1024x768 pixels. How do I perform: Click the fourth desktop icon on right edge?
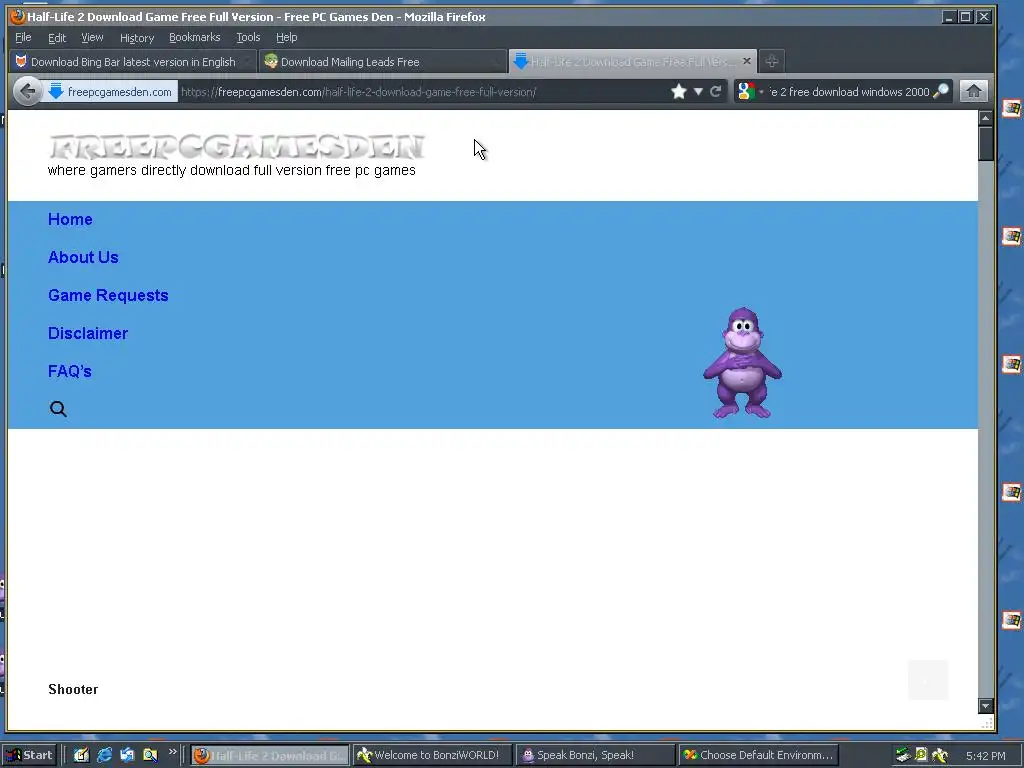coord(1011,492)
